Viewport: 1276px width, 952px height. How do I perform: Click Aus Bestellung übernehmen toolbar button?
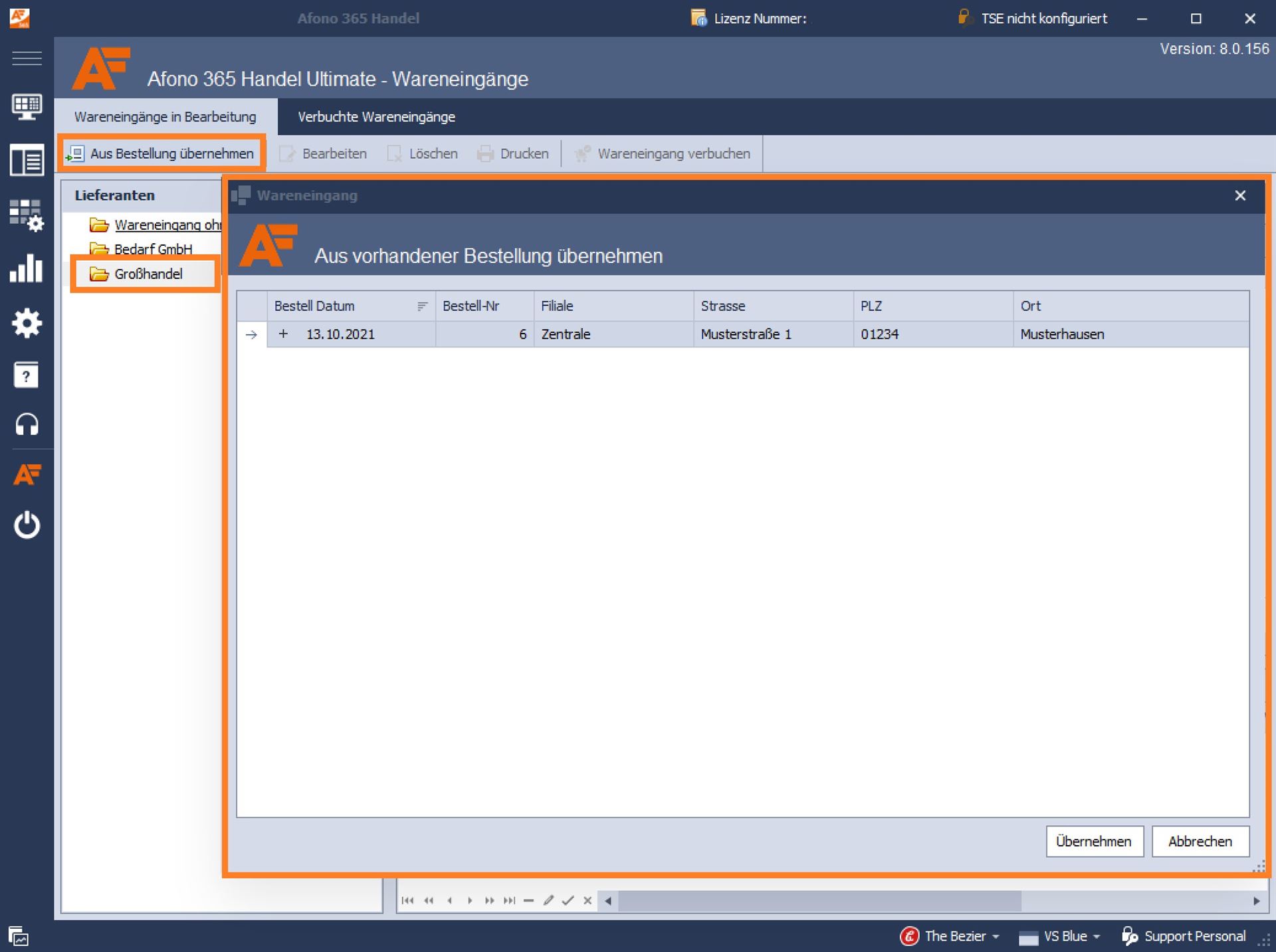[161, 153]
